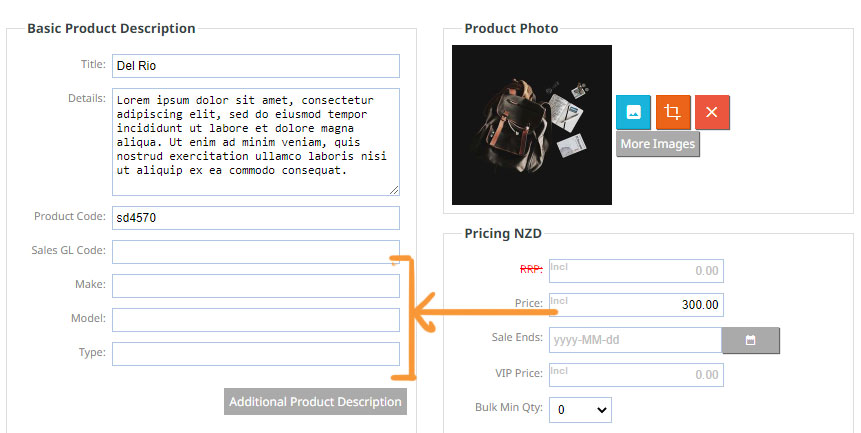This screenshot has width=861, height=433.
Task: Click the Sale Ends date field
Action: [635, 340]
